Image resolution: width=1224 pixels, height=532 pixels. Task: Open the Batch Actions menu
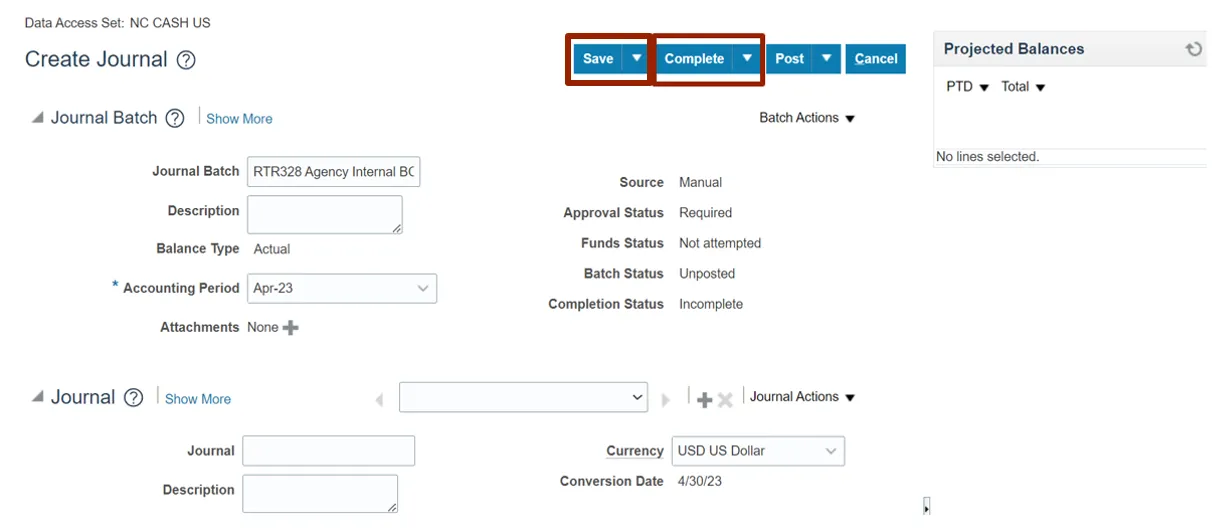[x=807, y=118]
